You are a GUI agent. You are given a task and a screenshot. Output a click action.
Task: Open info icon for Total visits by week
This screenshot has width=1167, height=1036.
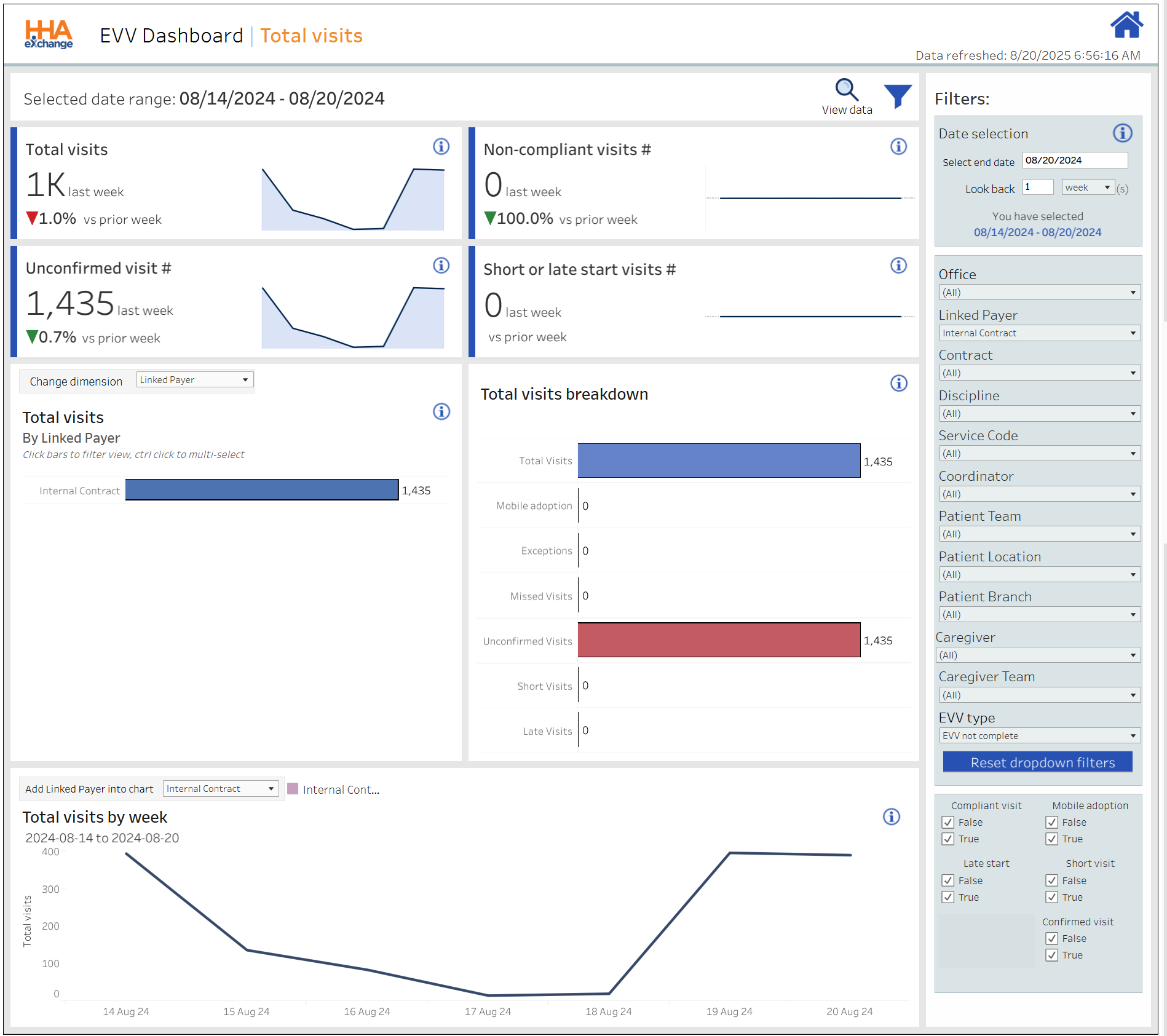(891, 817)
